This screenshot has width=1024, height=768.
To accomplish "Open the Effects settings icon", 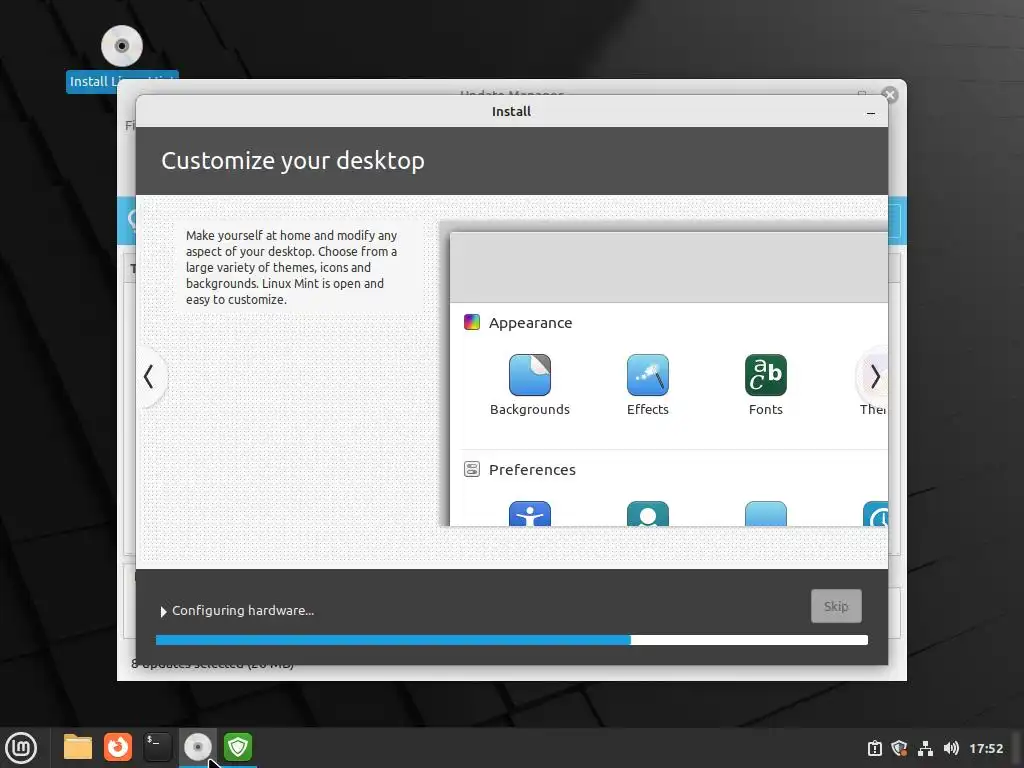I will [x=647, y=375].
